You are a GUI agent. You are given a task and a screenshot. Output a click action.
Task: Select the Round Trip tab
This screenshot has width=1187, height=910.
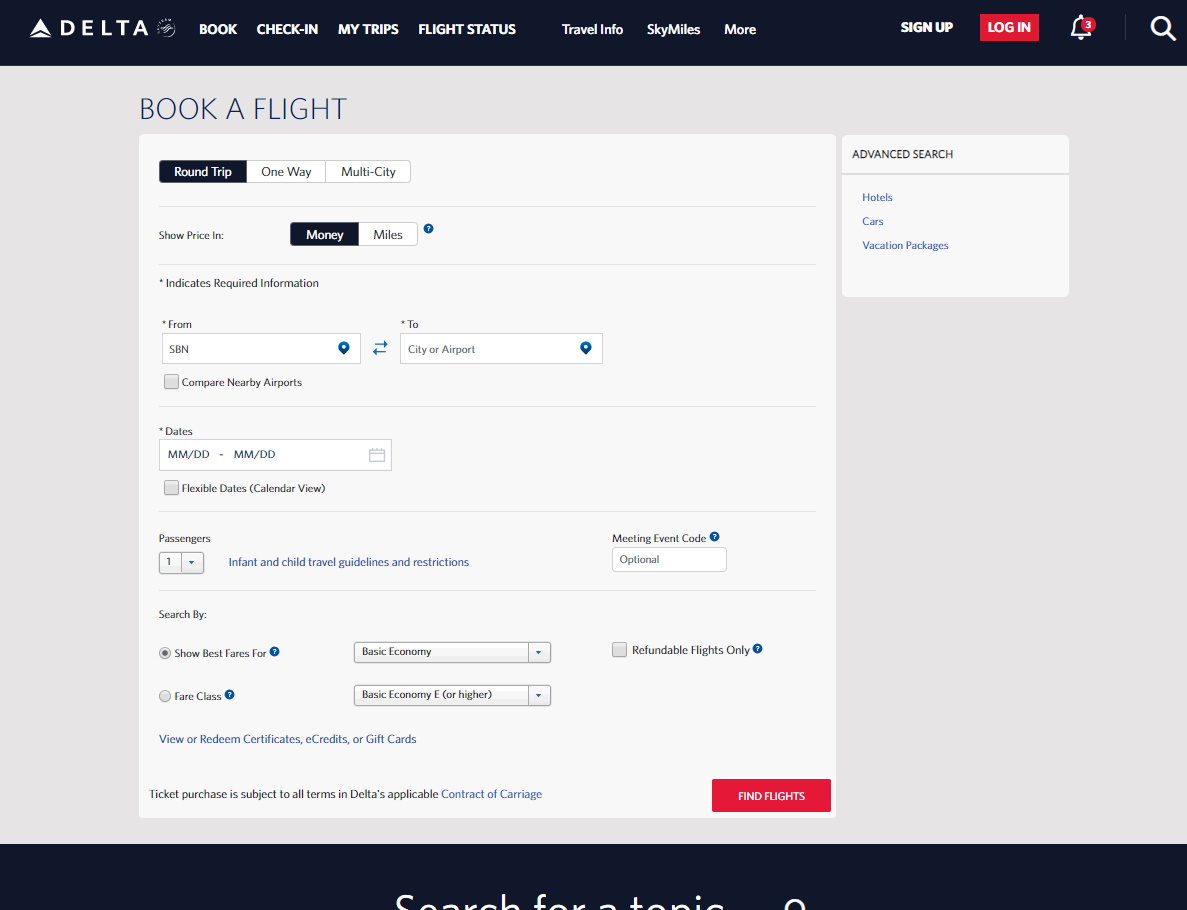coord(203,172)
